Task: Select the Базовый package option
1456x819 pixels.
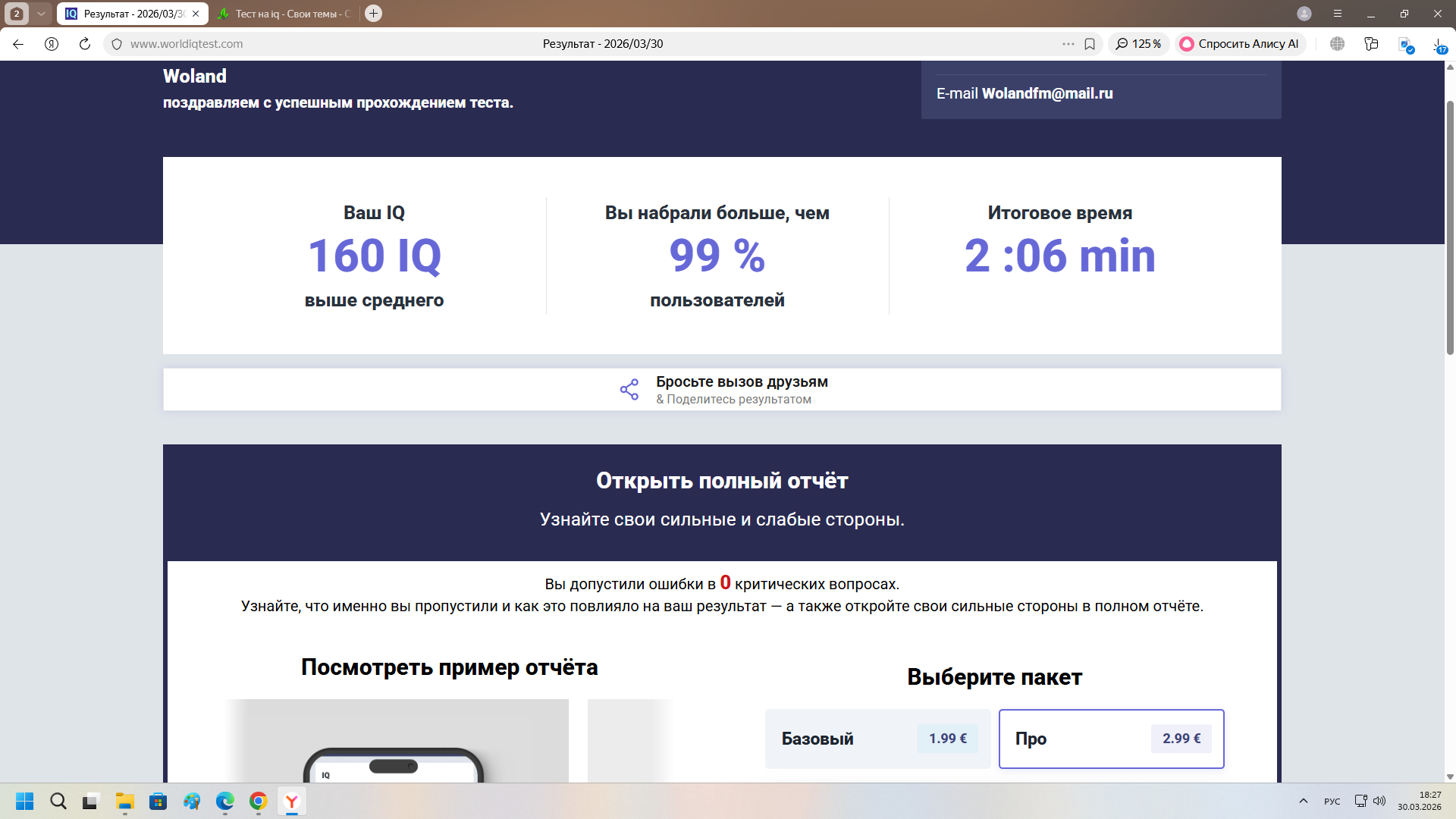Action: (x=877, y=739)
